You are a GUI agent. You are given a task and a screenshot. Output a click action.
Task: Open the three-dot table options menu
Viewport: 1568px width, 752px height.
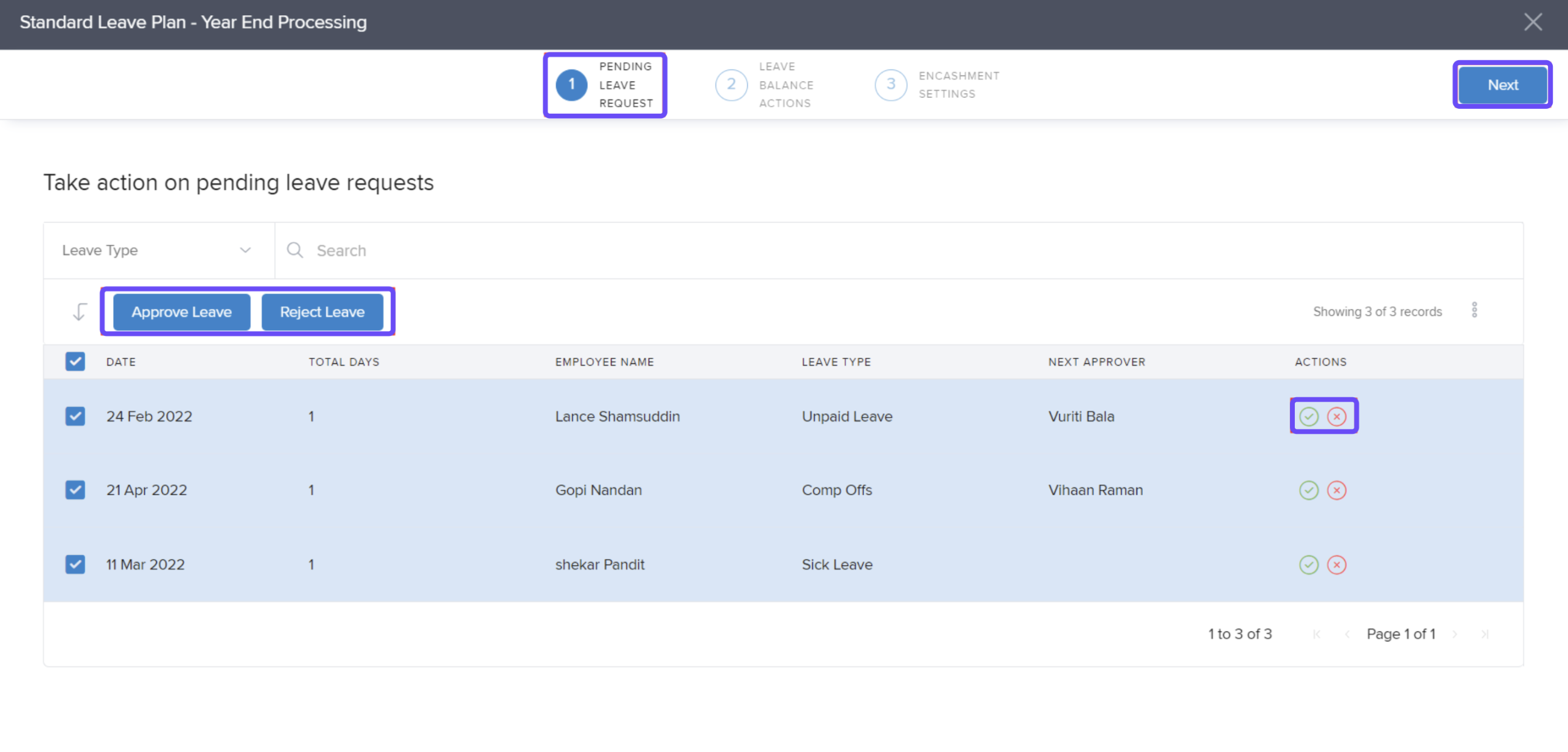coord(1474,310)
